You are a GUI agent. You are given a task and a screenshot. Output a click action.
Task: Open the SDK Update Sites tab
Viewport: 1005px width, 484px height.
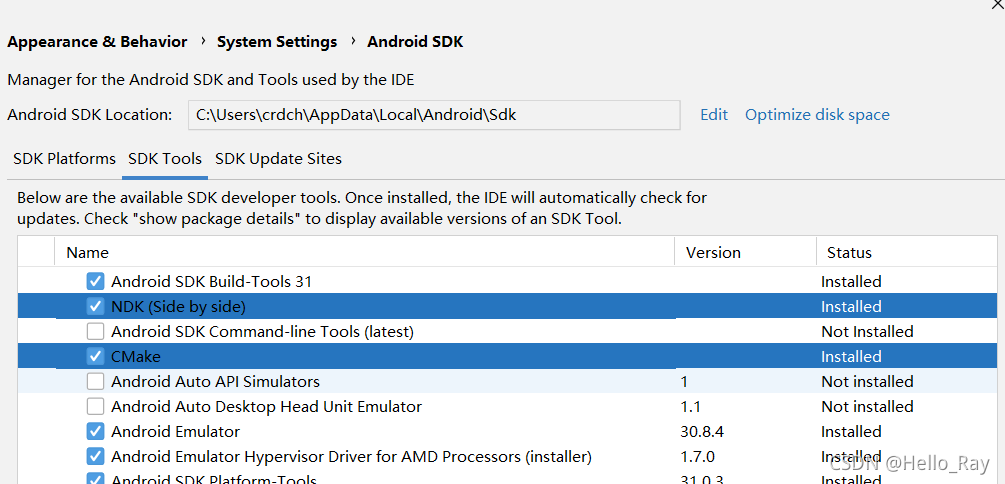coord(278,158)
